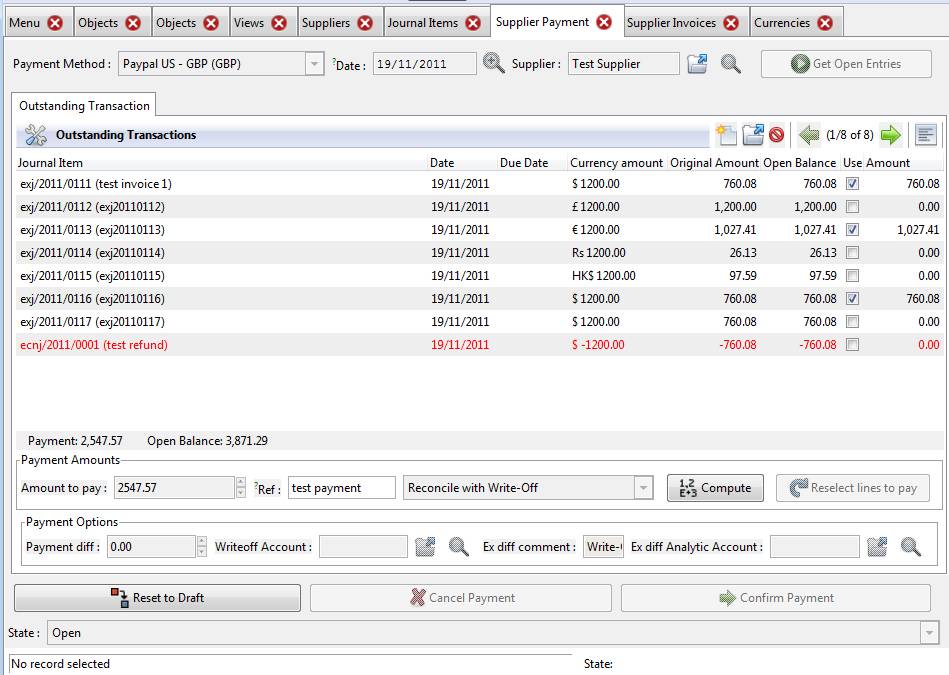
Task: Search Writeoff Account with magnifier icon
Action: [458, 547]
